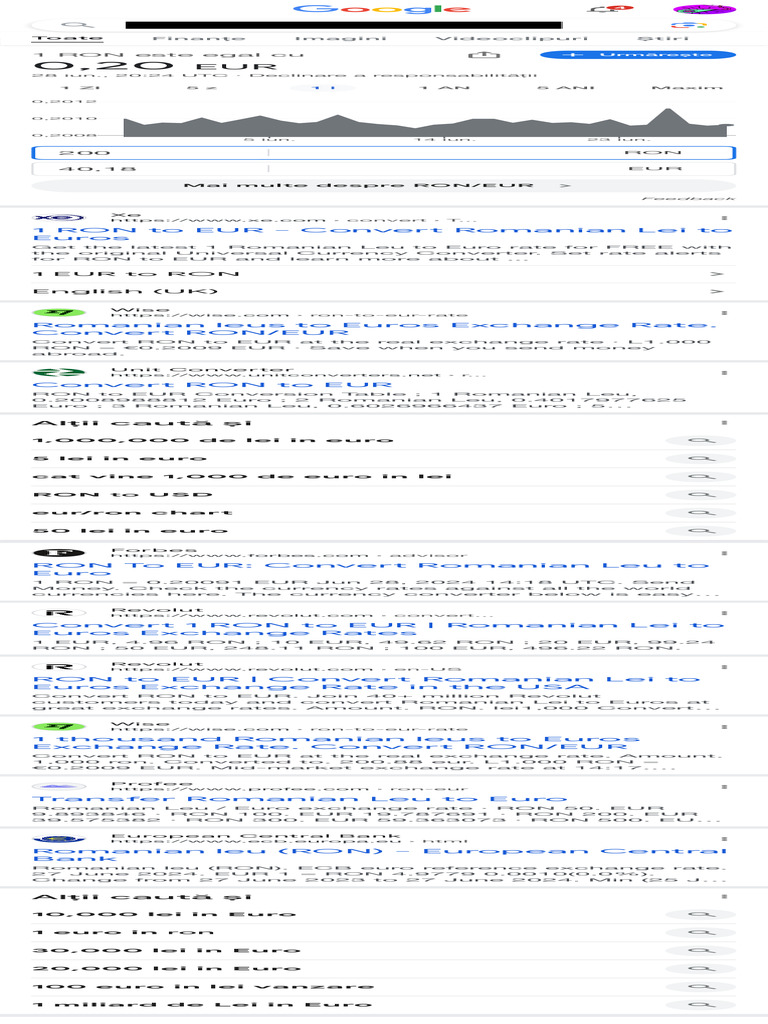The height and width of the screenshot is (1024, 768).
Task: Open the 'Romanian leu (RON) - European Central Bank' link
Action: (380, 855)
